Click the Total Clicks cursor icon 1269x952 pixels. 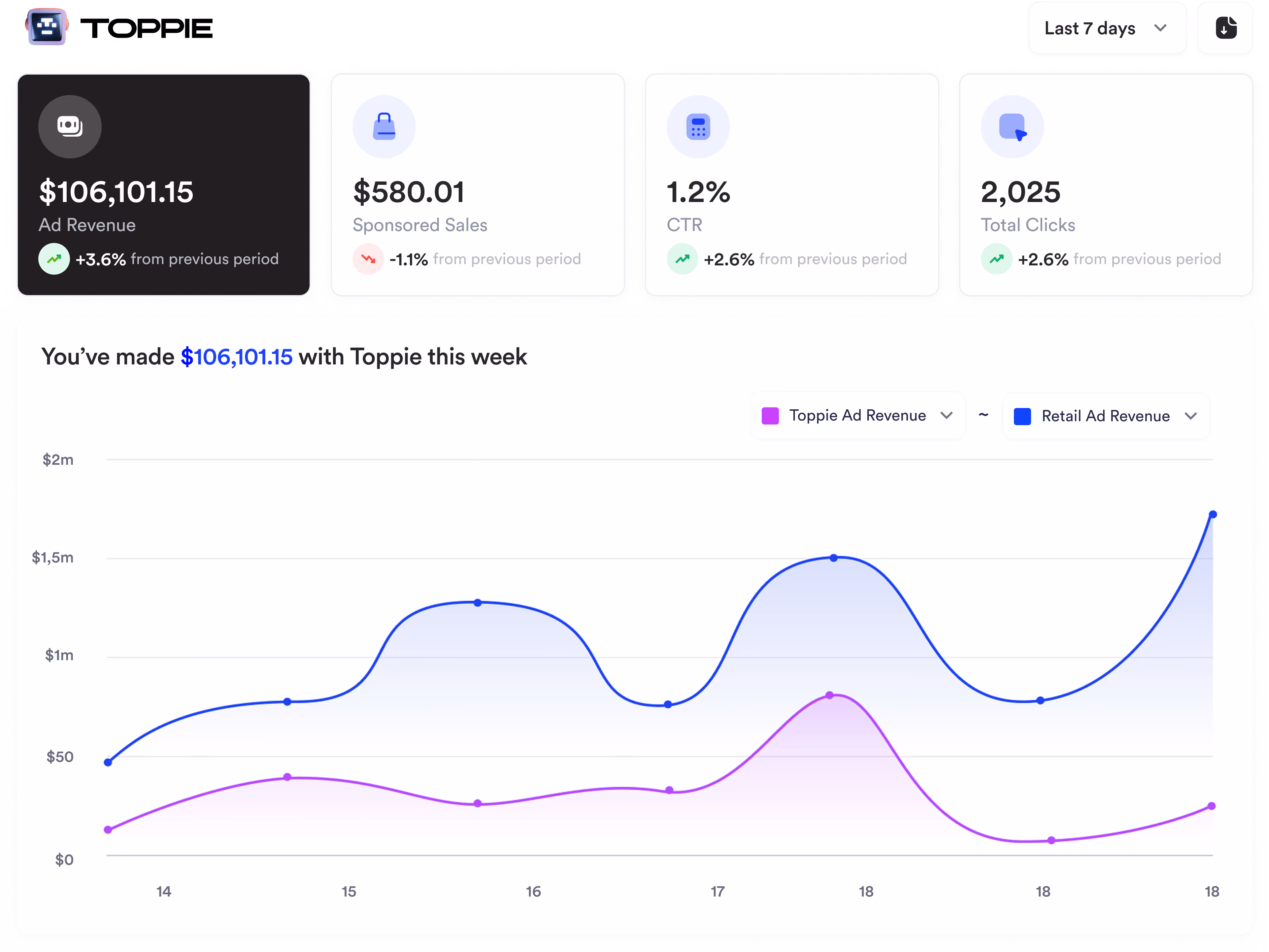click(x=1013, y=127)
